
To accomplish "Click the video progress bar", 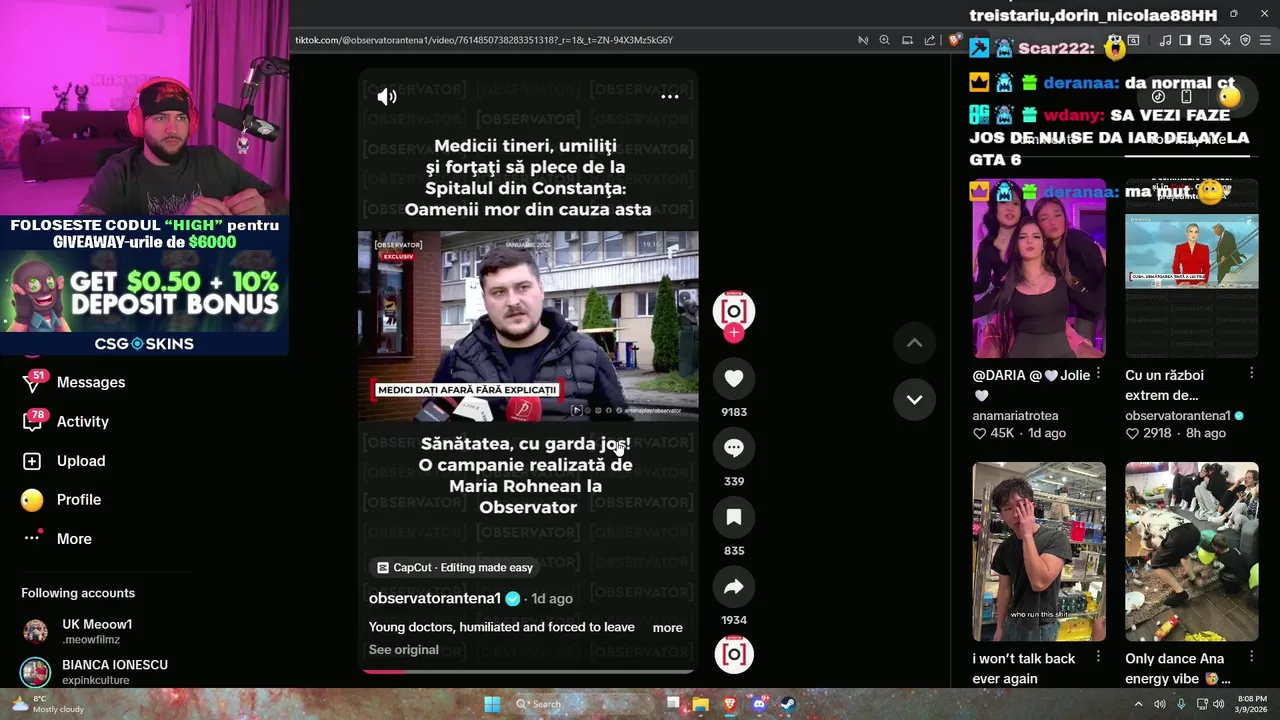I will pos(528,671).
